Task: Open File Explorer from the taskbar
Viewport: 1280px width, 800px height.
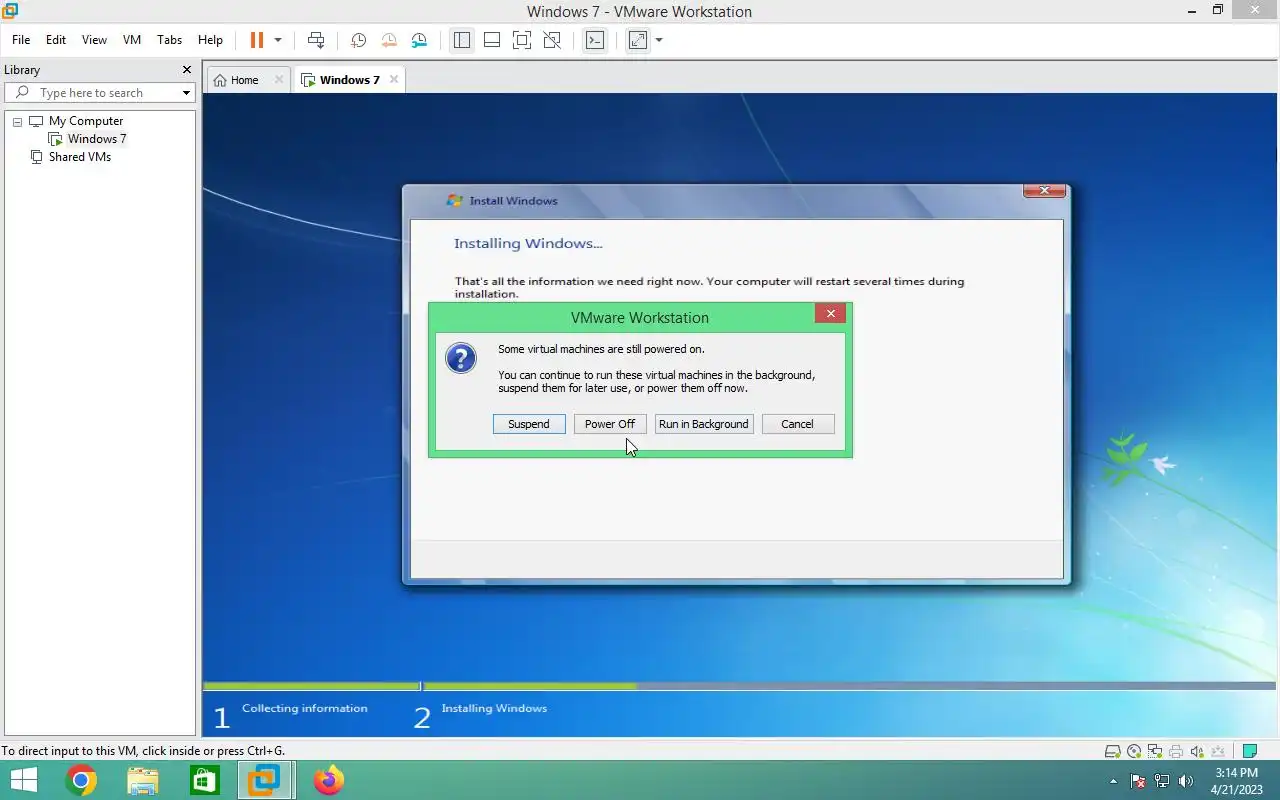Action: (143, 780)
